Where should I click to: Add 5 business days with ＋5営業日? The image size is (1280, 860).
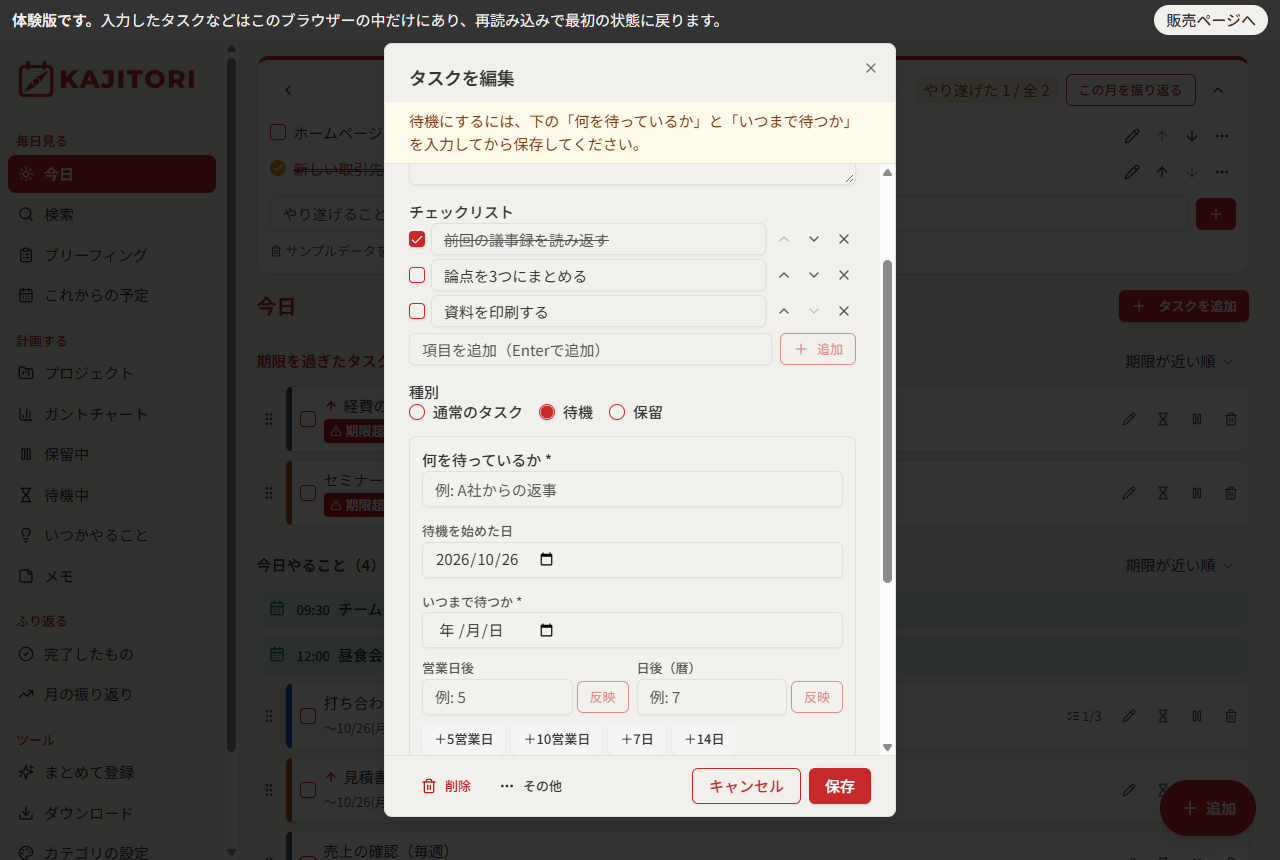[464, 740]
